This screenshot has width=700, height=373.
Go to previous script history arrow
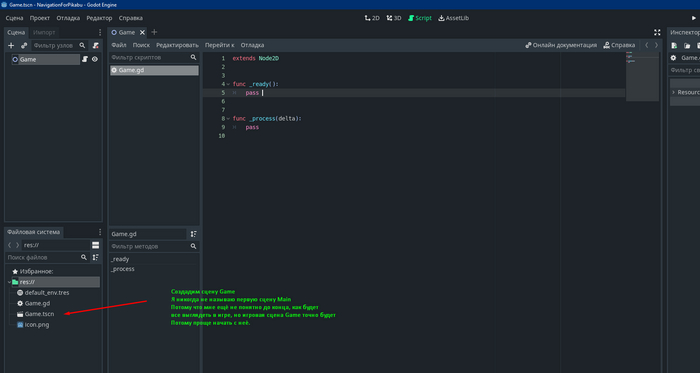coord(646,45)
